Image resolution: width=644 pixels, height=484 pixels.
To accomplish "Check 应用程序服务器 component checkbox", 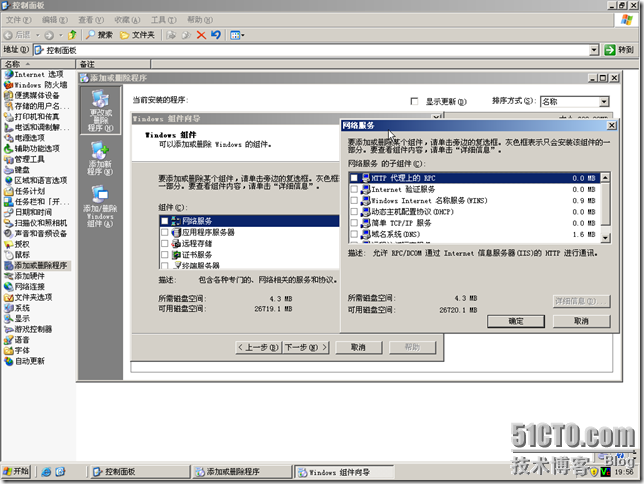I will 164,233.
